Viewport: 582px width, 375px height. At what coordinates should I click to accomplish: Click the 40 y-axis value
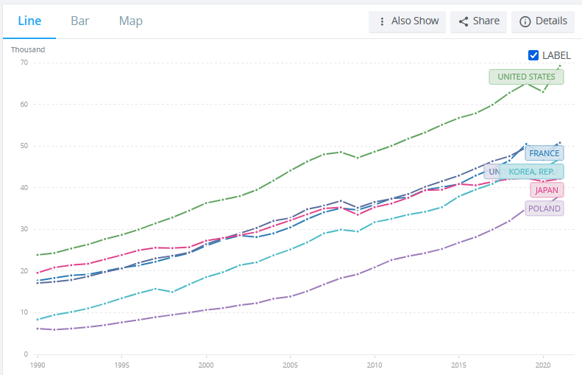pos(24,188)
